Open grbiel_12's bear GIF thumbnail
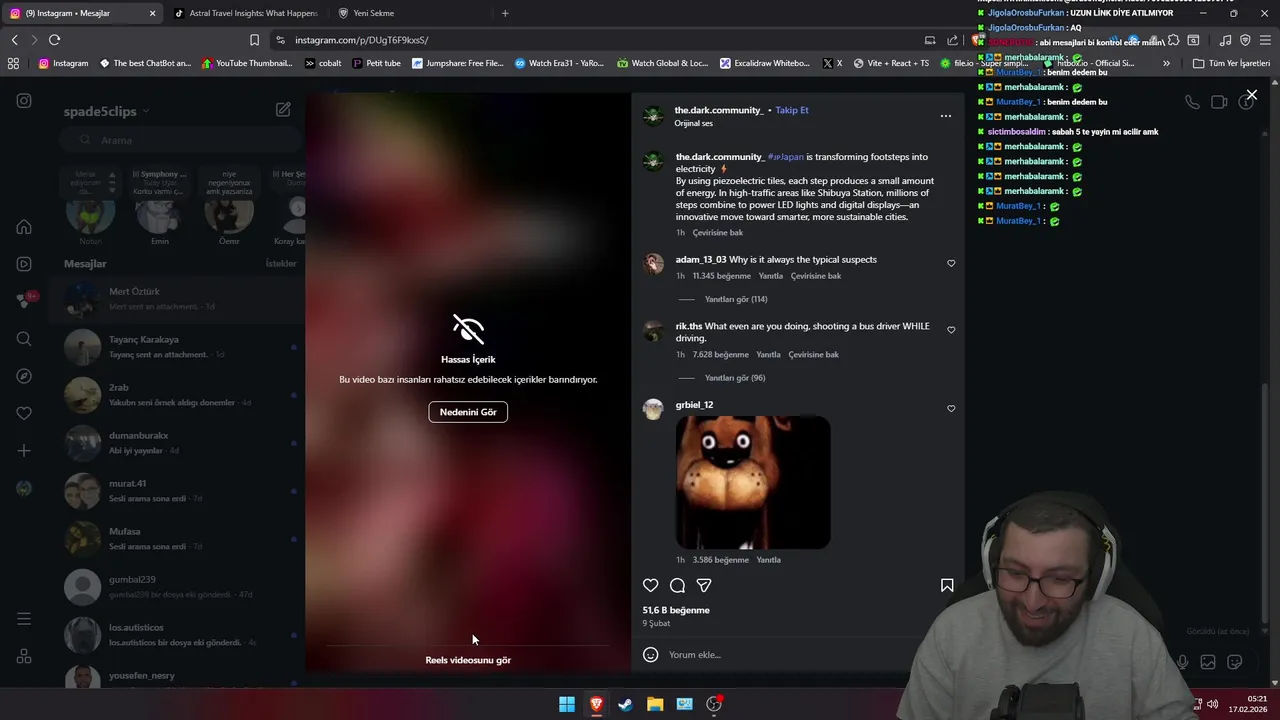Screen dimensions: 1280x720 (x=753, y=483)
